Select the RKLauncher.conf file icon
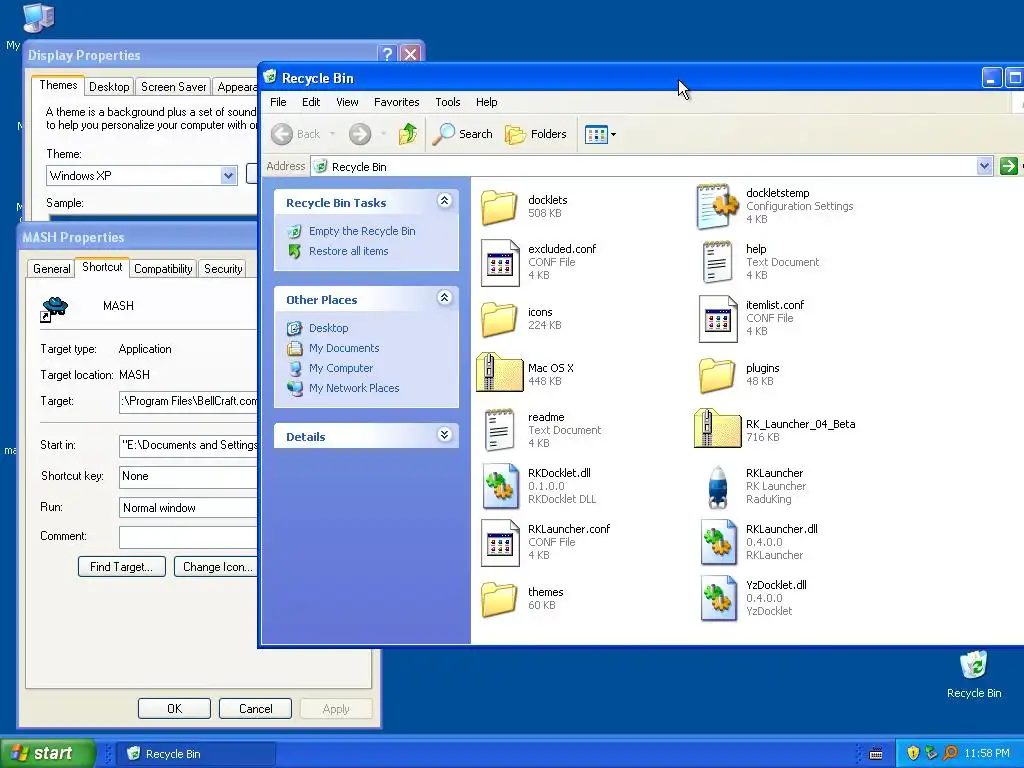 [500, 543]
